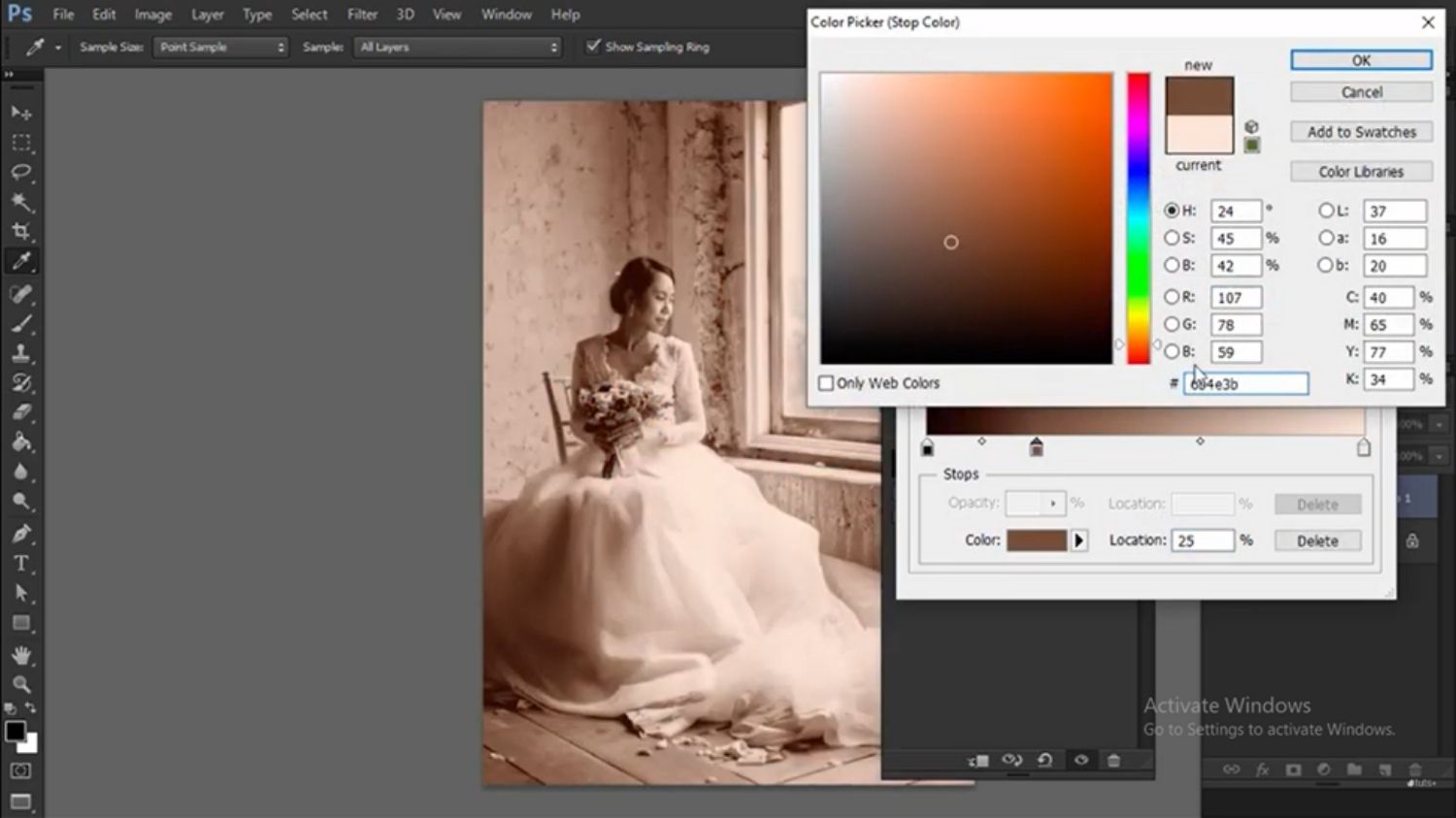Select the Rectangular Marquee tool

click(21, 143)
